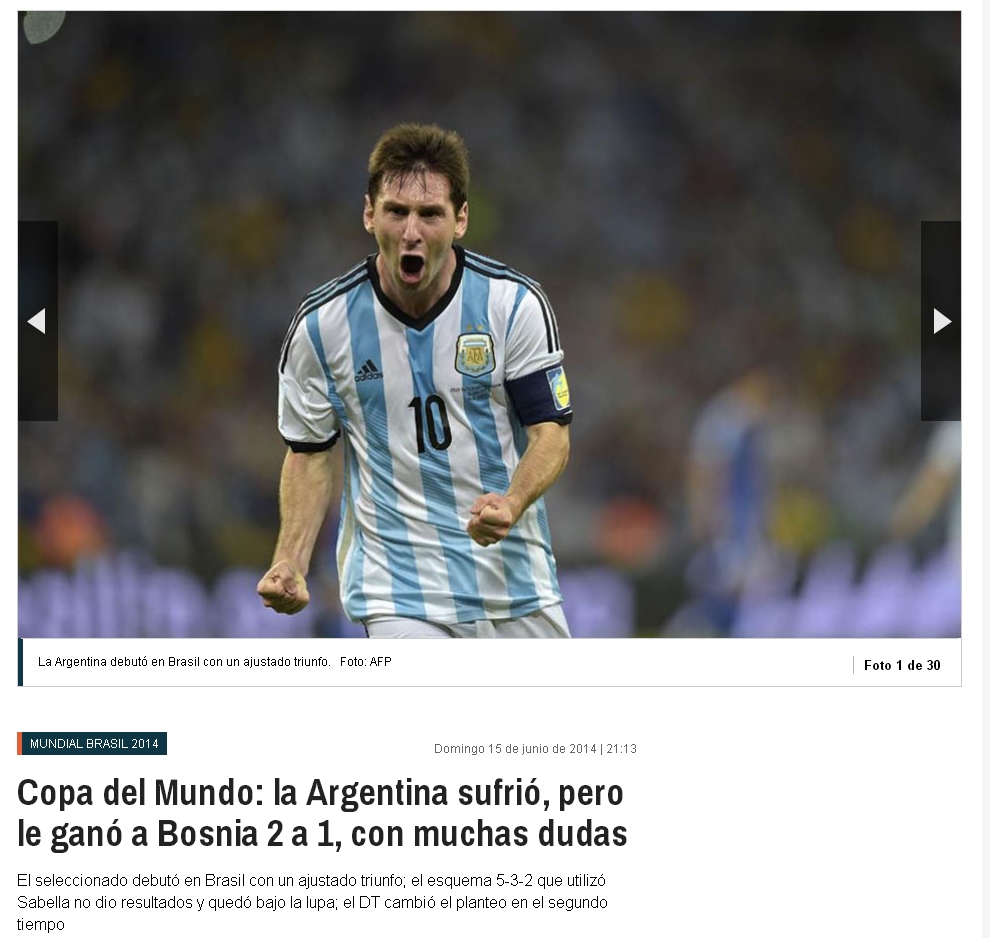Click the dark blue bar beside caption
The width and height of the screenshot is (990, 938).
point(20,662)
